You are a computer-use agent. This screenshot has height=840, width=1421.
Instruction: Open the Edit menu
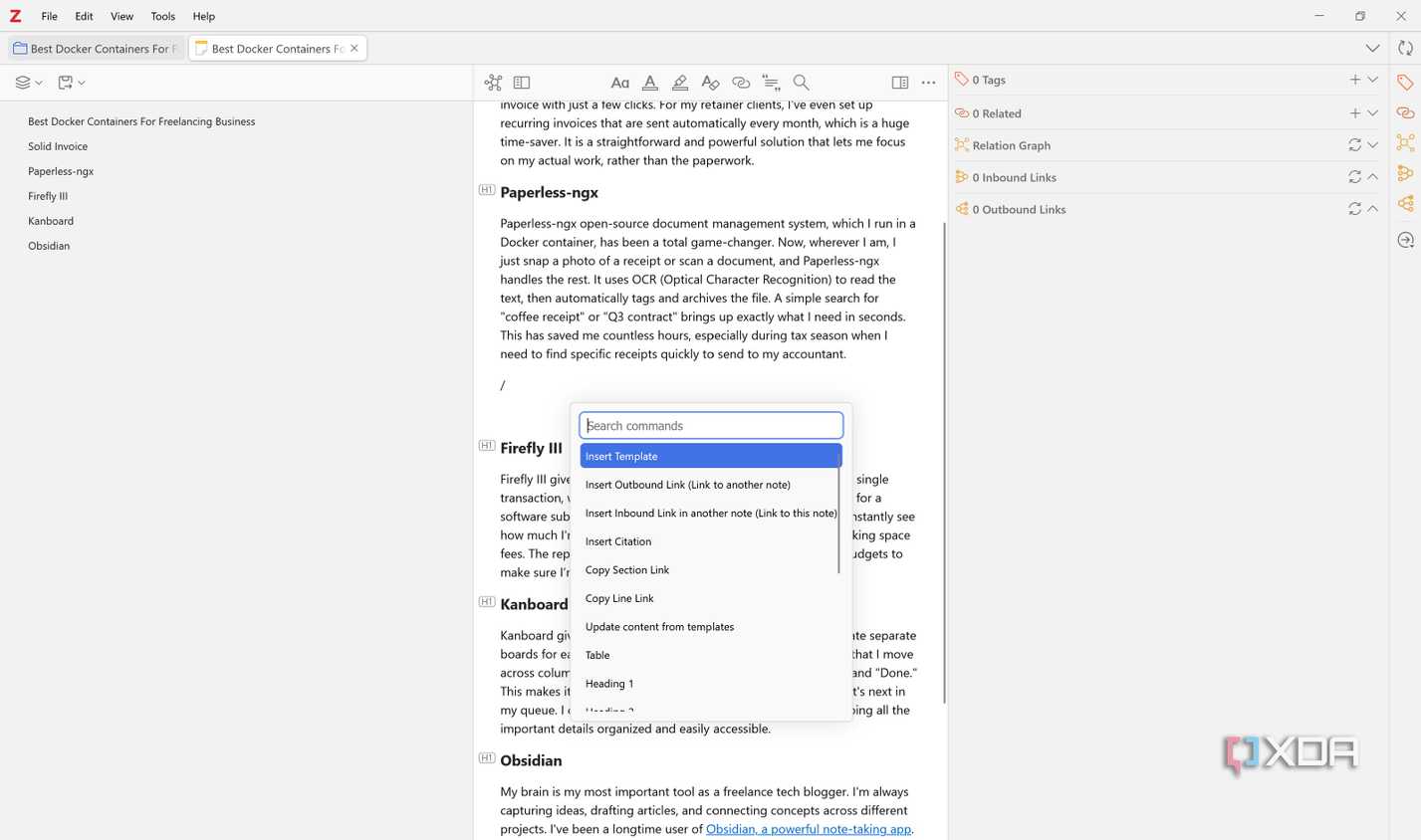click(84, 16)
